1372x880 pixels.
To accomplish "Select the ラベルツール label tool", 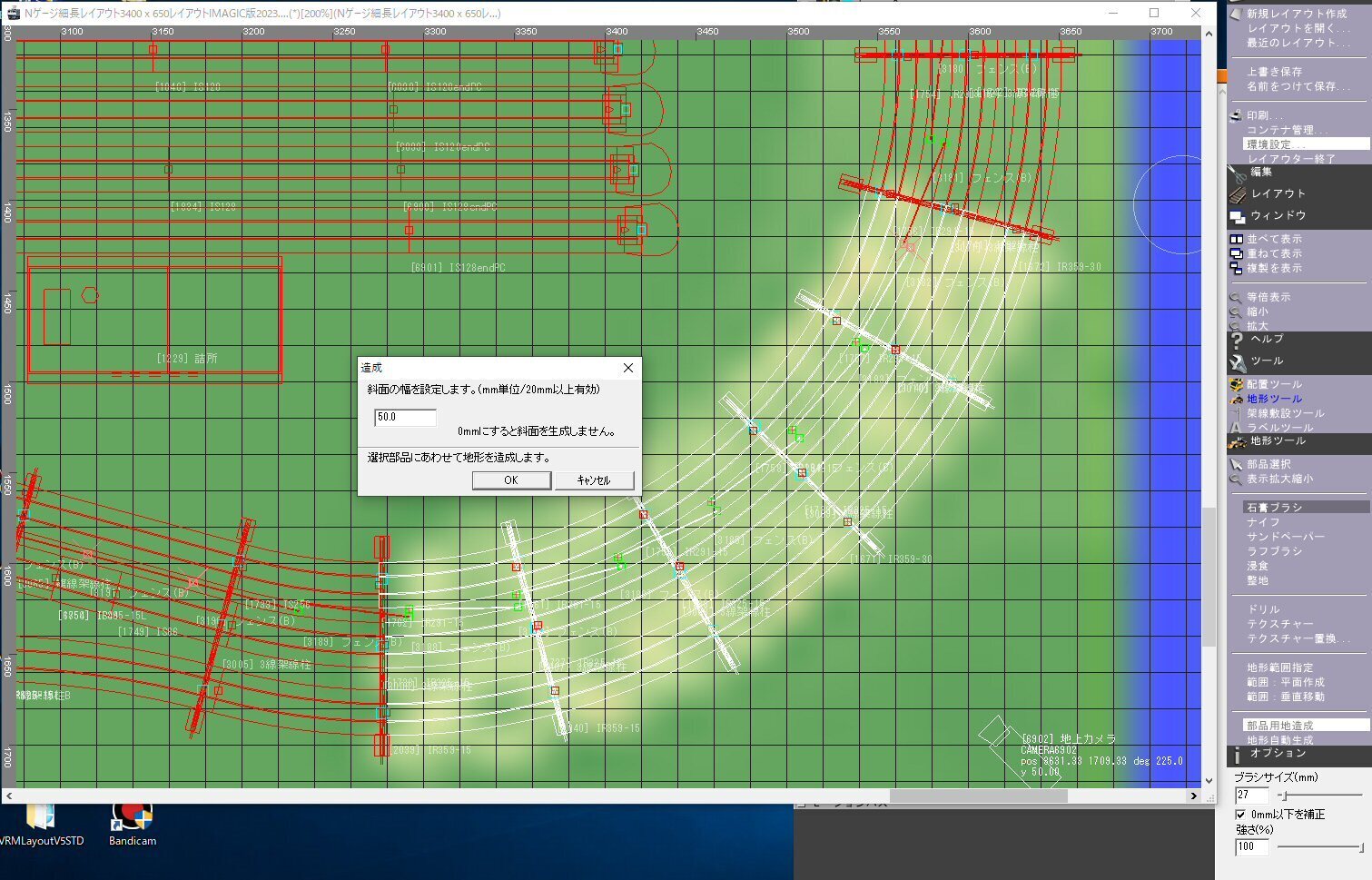I will [1279, 428].
